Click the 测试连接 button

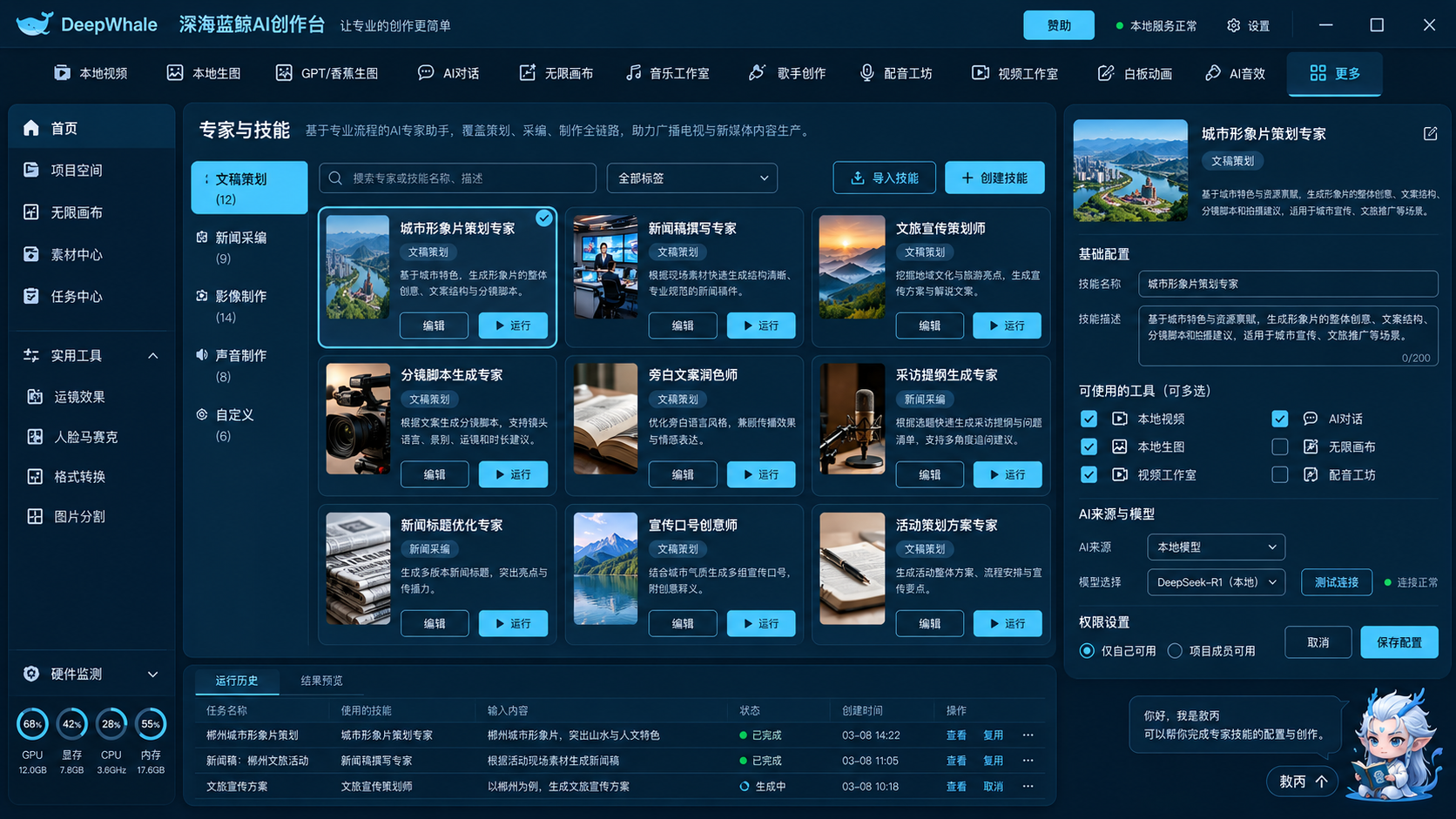[1337, 582]
